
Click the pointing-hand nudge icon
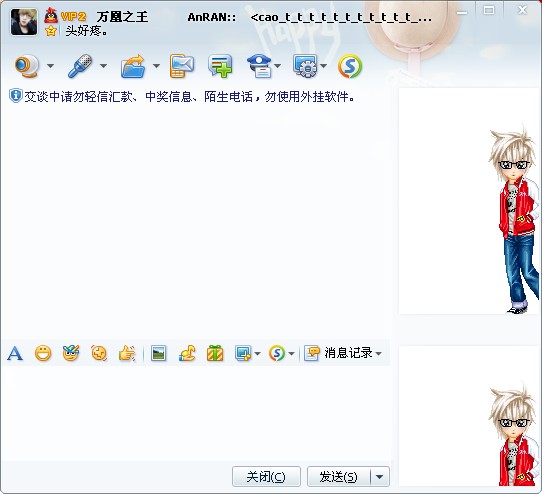click(x=127, y=353)
